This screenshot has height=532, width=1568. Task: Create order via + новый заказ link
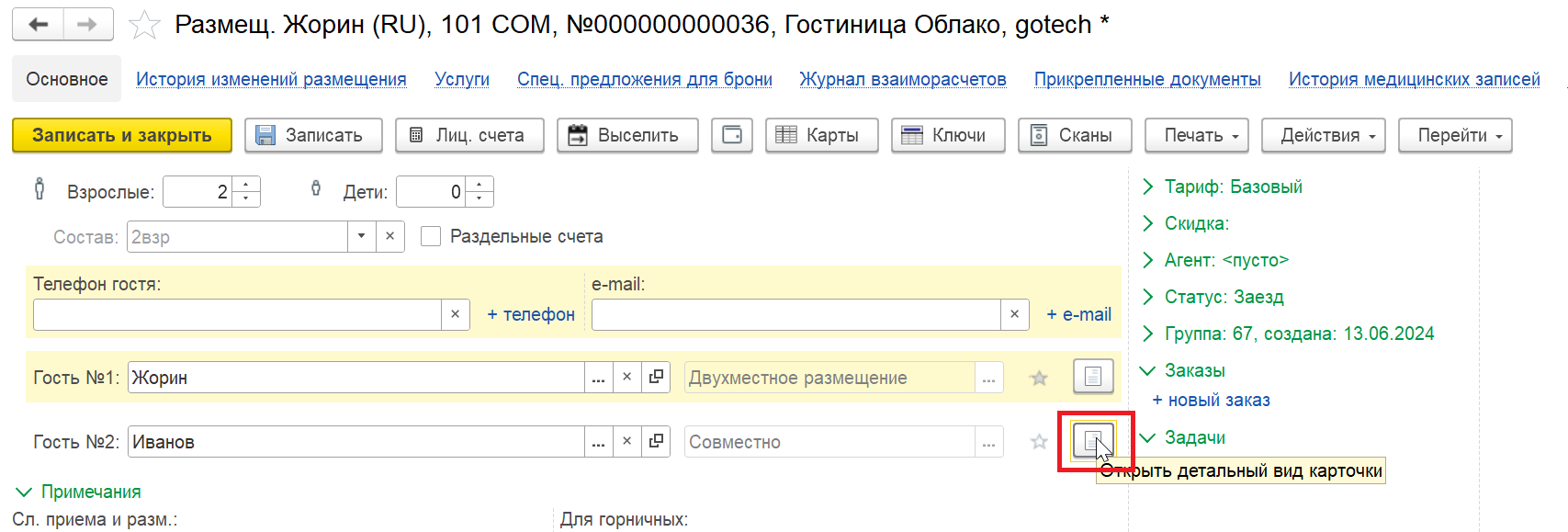pyautogui.click(x=1211, y=400)
